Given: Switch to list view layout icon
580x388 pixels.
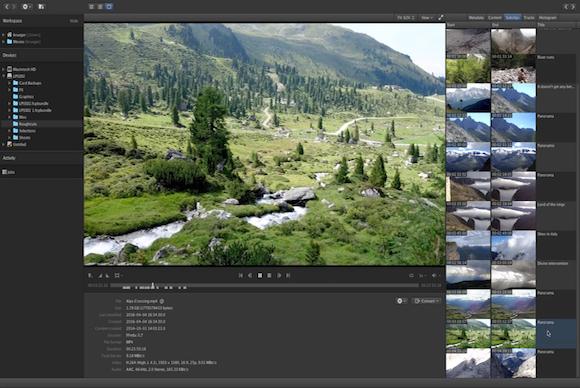Looking at the screenshot, I should (x=92, y=7).
